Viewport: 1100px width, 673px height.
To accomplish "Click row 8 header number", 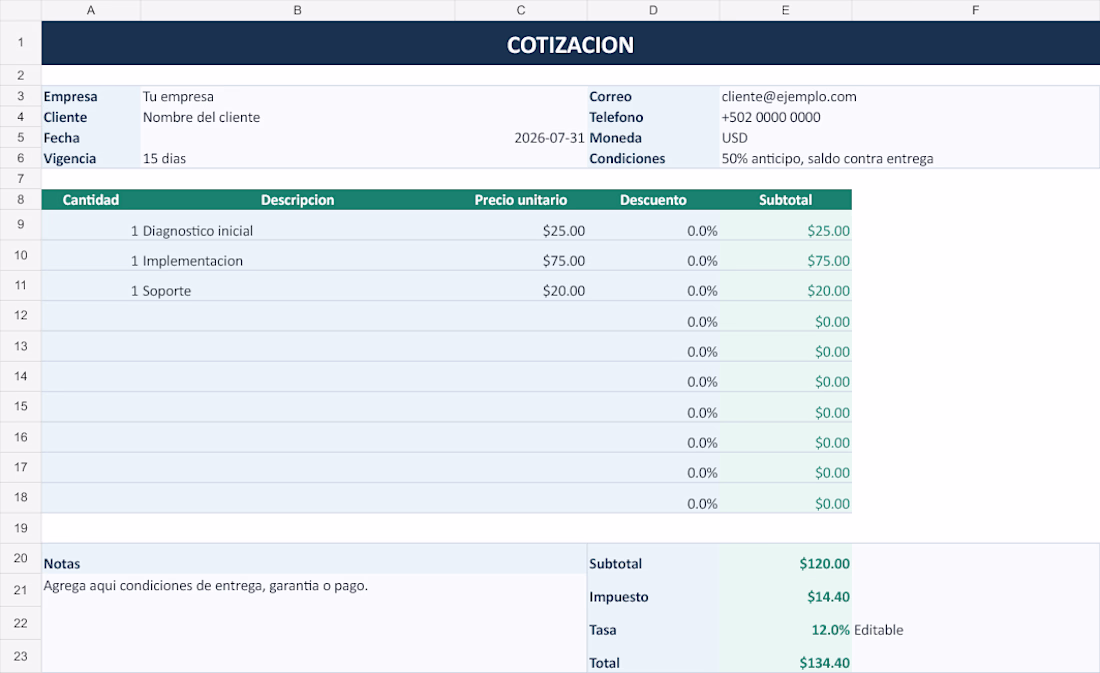I will coord(20,199).
